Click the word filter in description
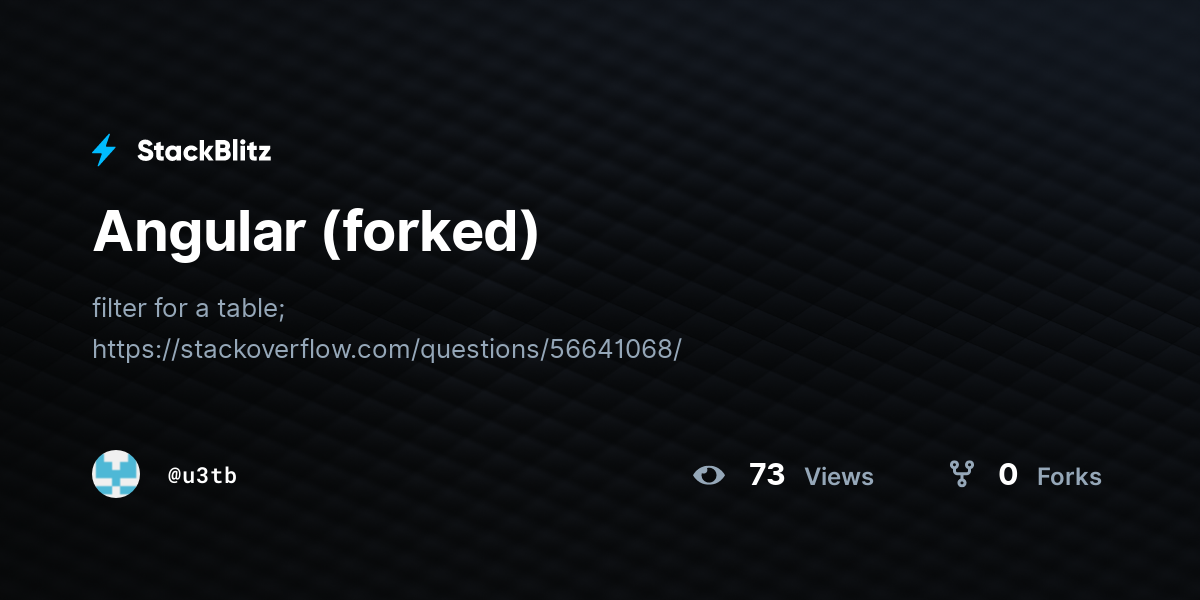Viewport: 1200px width, 600px height. [x=119, y=308]
